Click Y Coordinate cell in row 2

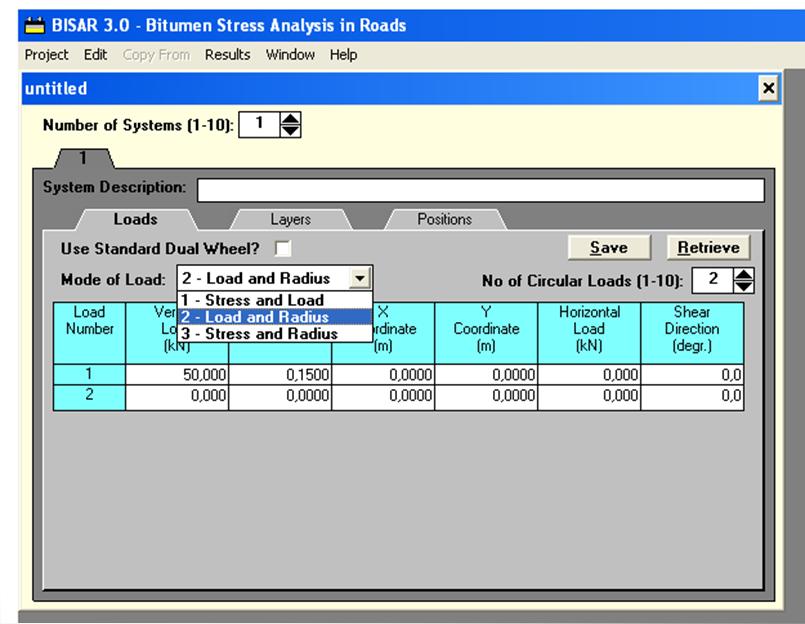486,398
